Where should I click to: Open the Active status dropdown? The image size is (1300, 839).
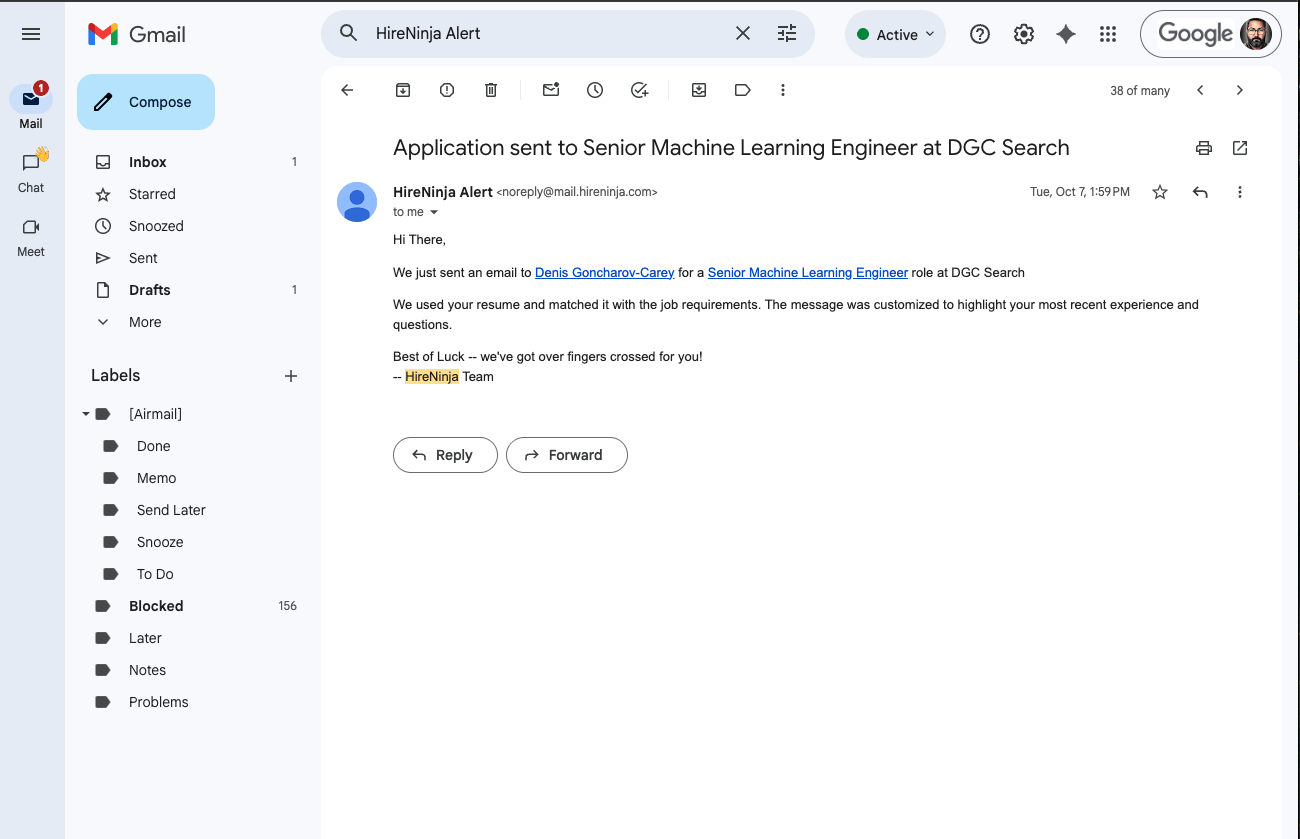tap(896, 34)
